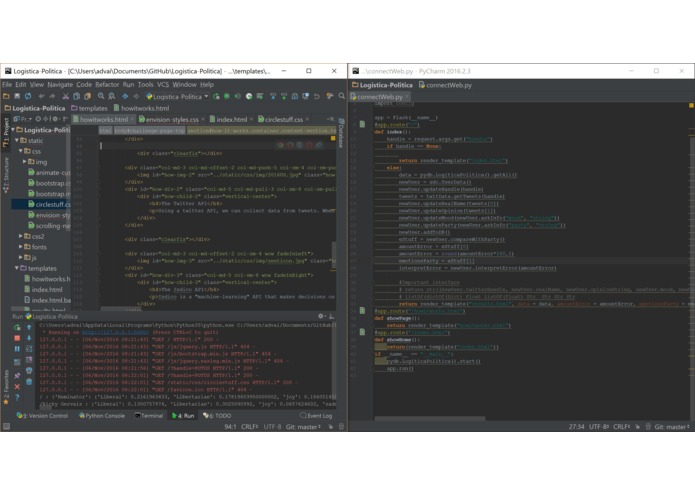695x494 pixels.
Task: Click the Paste toolbar icon
Action: [x=88, y=96]
